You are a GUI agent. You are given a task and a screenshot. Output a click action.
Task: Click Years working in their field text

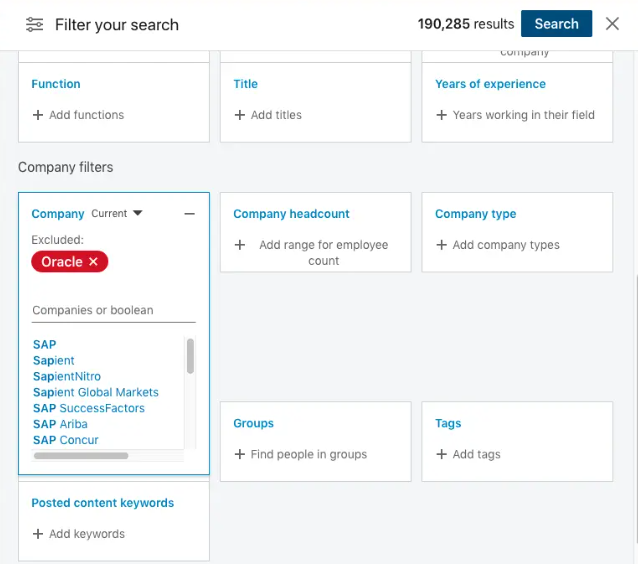[x=524, y=115]
